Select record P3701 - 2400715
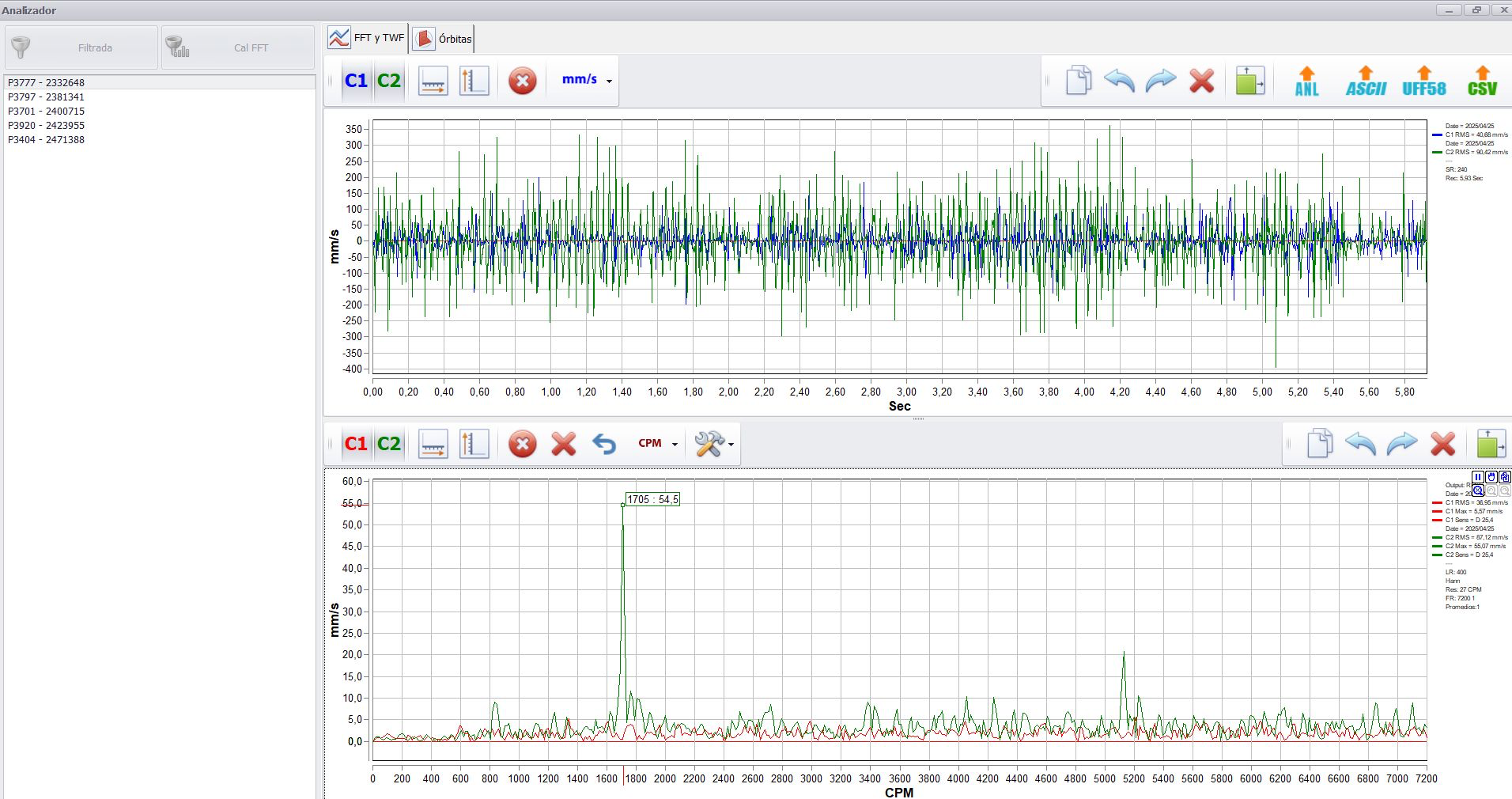 46,111
